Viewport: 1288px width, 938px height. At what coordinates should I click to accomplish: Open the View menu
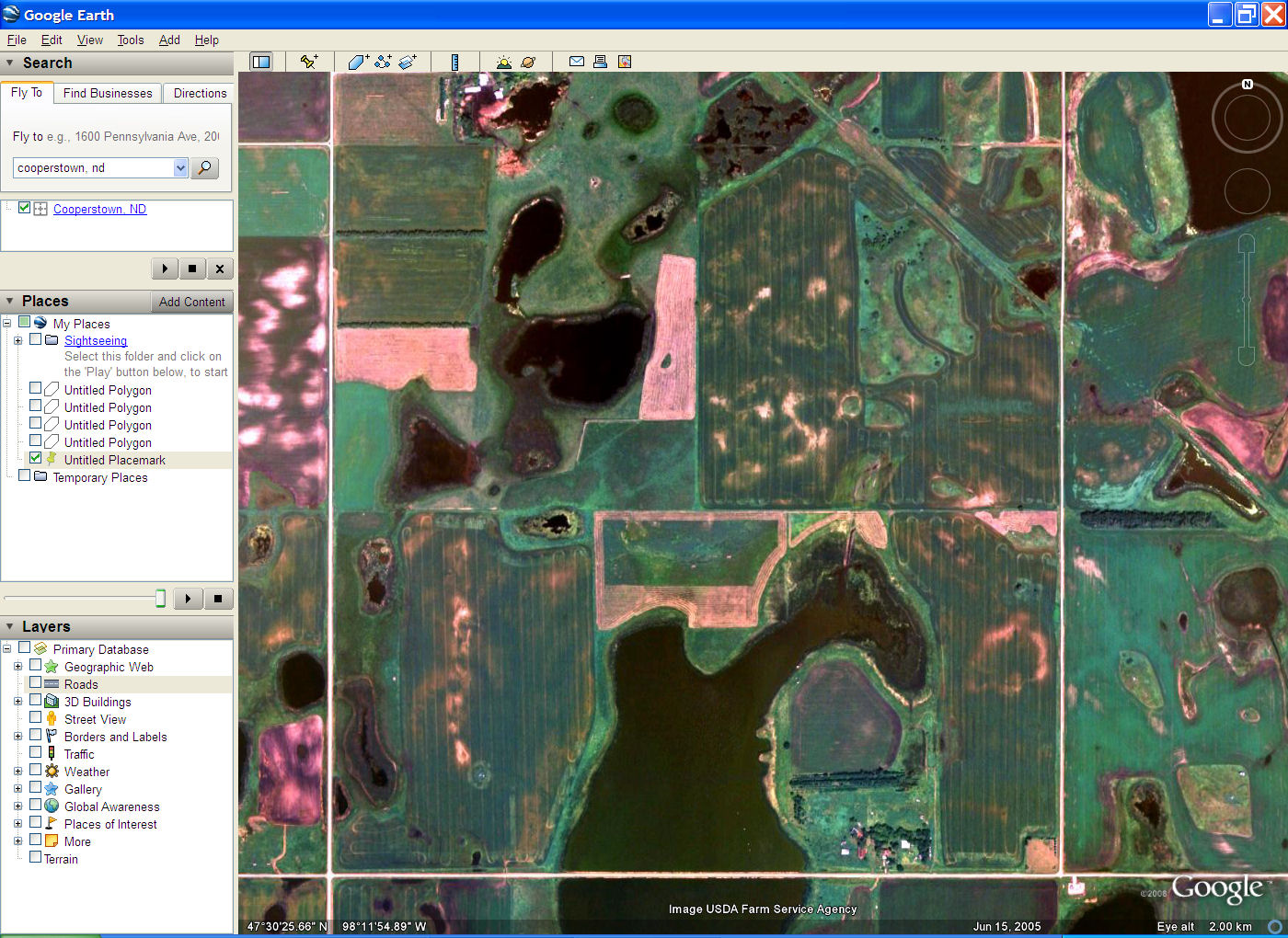click(x=90, y=40)
